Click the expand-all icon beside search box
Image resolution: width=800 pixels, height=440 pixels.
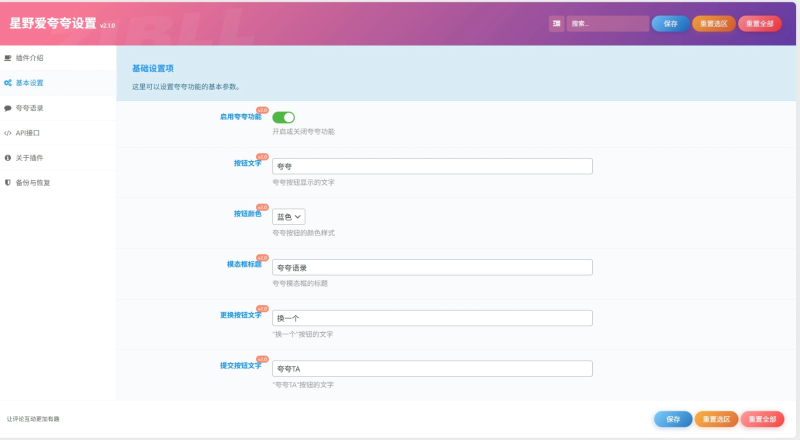[556, 23]
